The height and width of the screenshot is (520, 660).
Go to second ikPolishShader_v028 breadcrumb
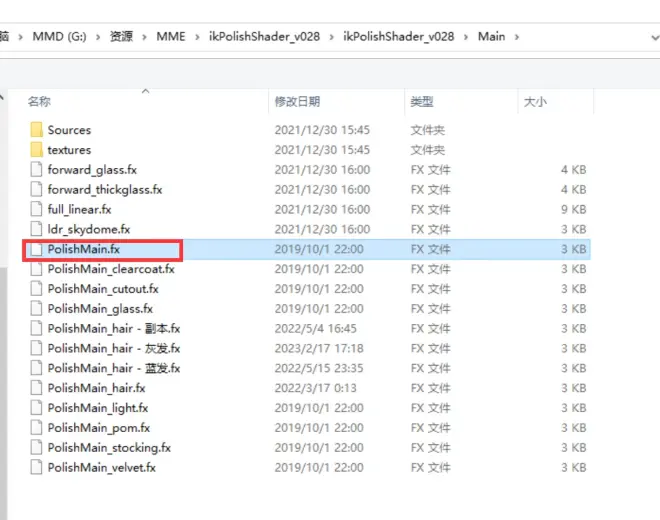(x=399, y=37)
